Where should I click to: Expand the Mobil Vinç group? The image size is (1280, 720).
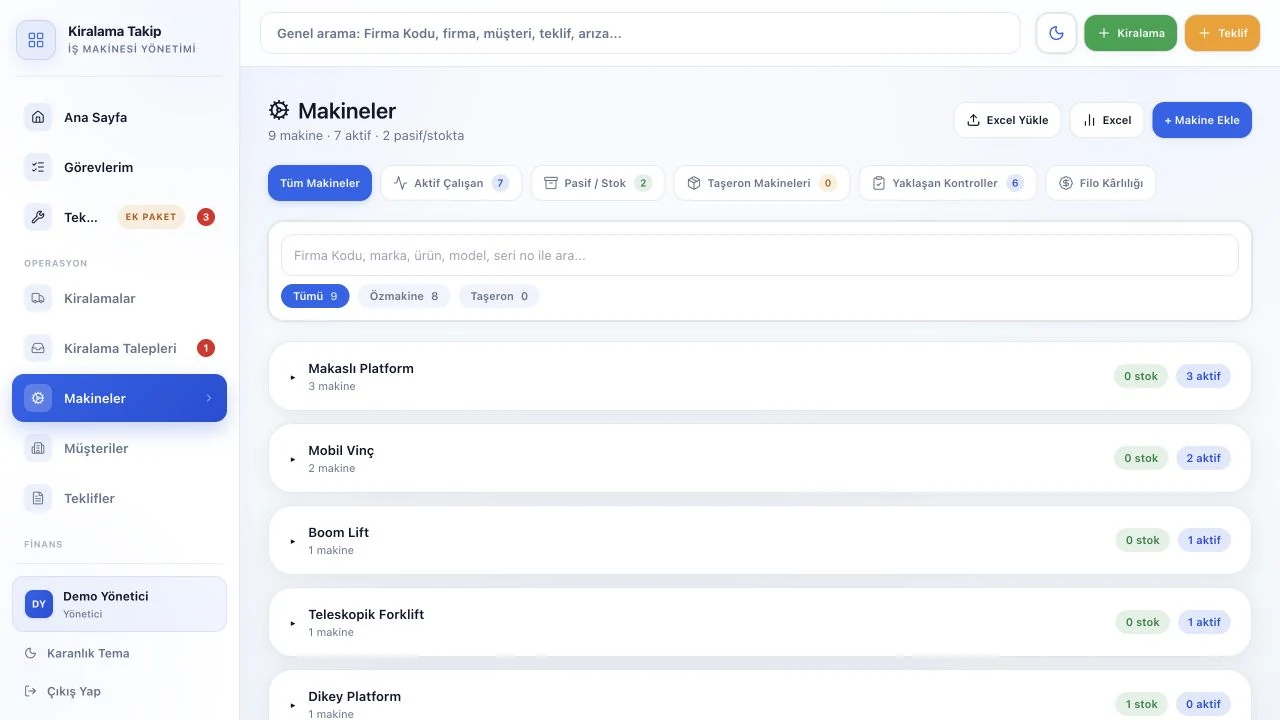(760, 458)
